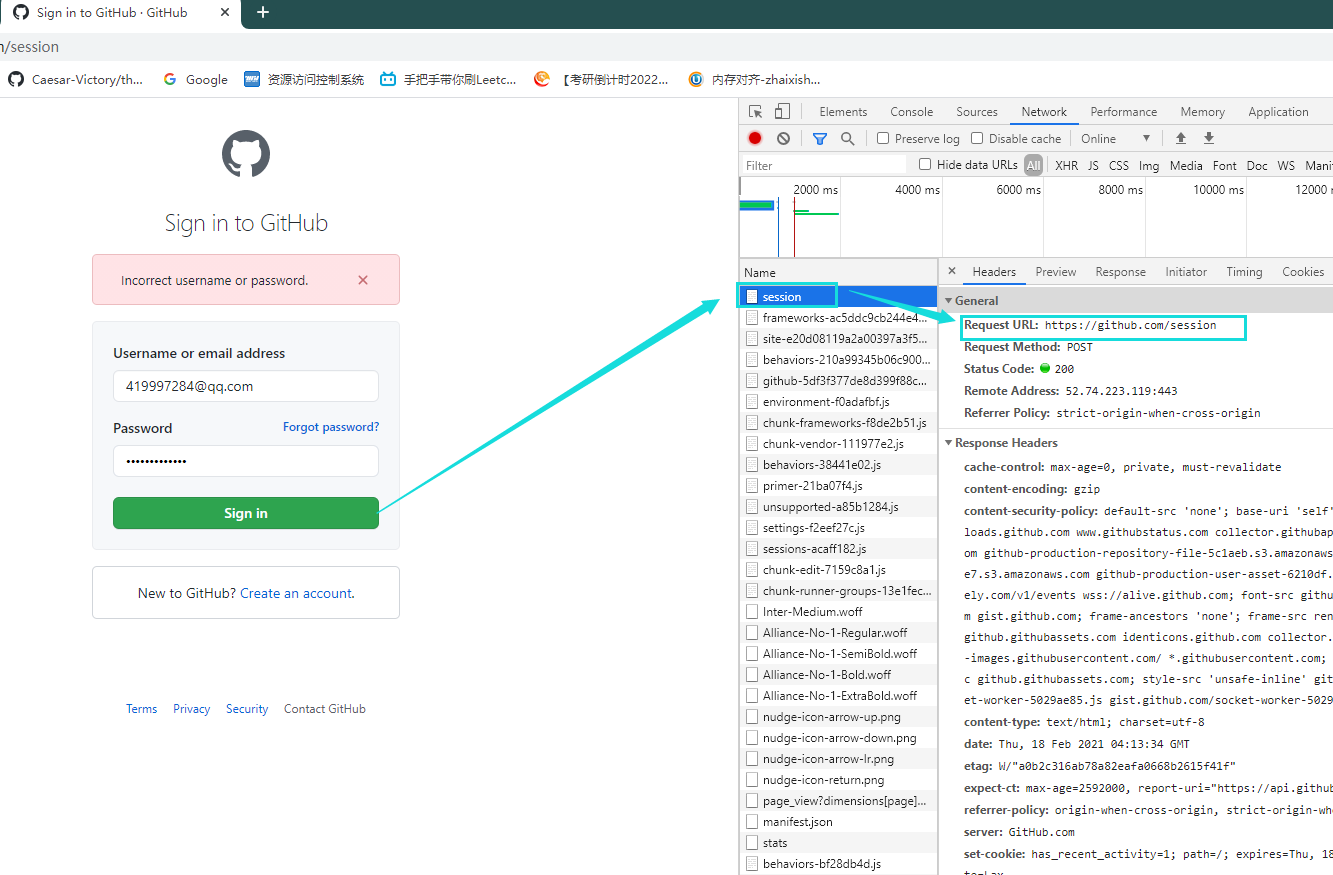The height and width of the screenshot is (875, 1333).
Task: Filter requests by Font
Action: [1225, 166]
